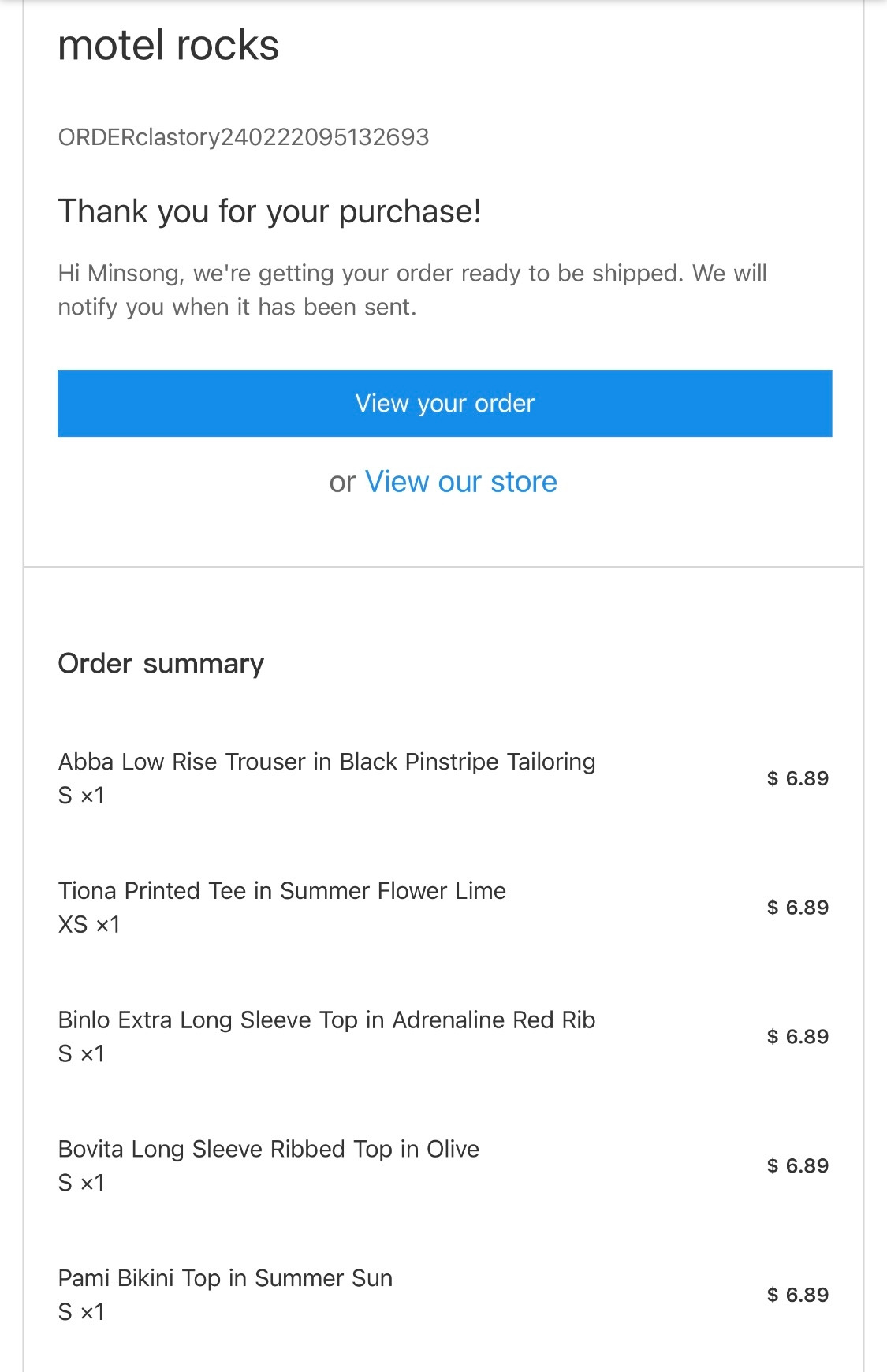Click the Tiona Printed Tee price
887x1372 pixels.
(x=797, y=908)
